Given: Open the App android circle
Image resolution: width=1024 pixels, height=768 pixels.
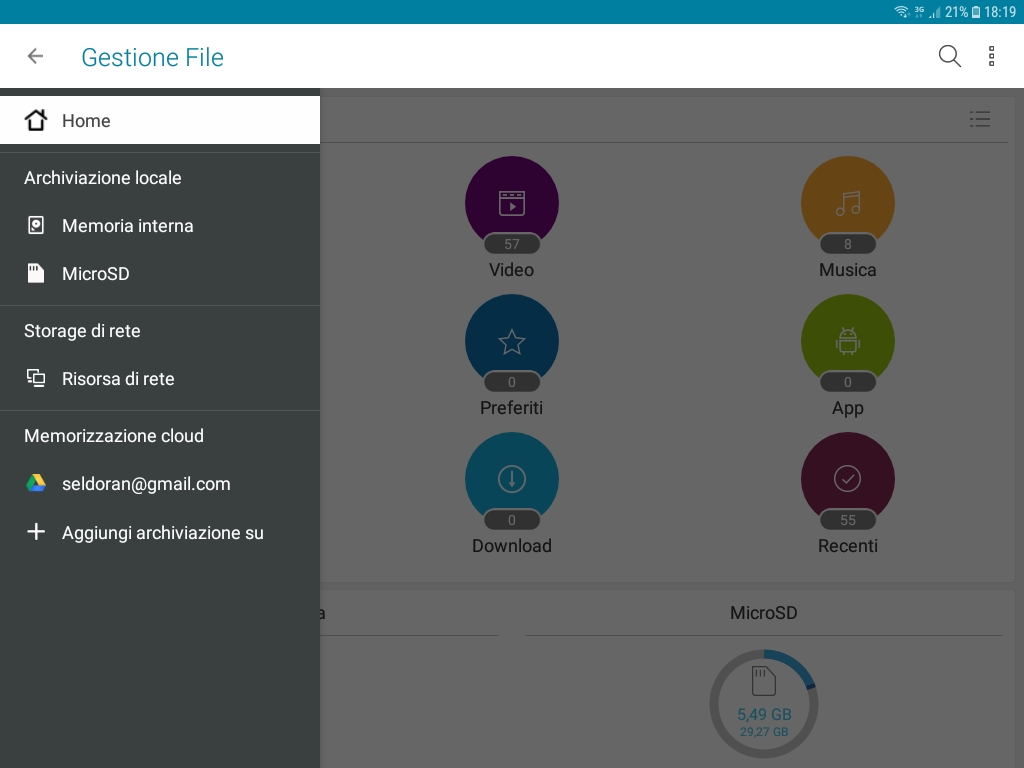Looking at the screenshot, I should click(x=848, y=341).
